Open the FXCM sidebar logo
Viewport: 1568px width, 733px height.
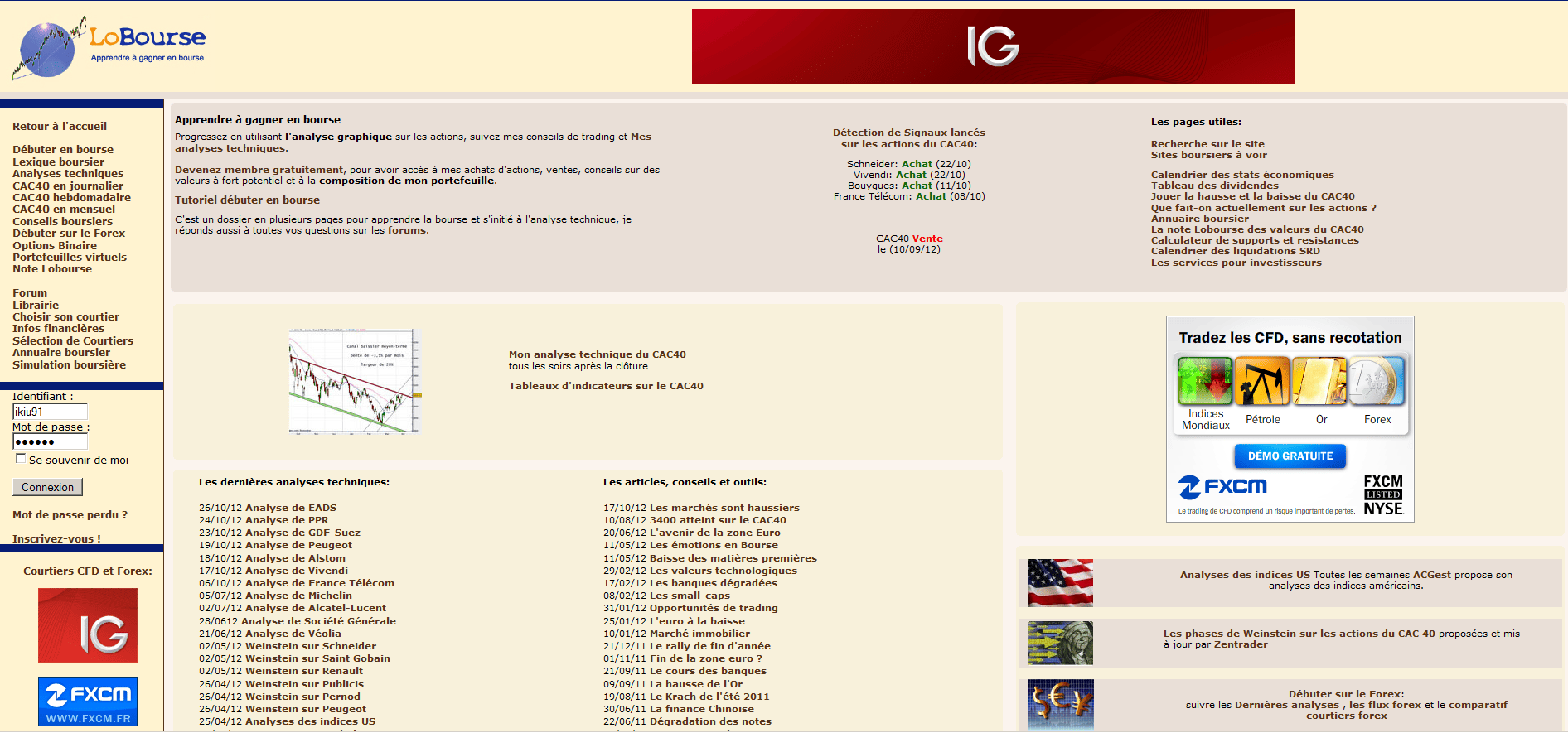click(x=88, y=701)
